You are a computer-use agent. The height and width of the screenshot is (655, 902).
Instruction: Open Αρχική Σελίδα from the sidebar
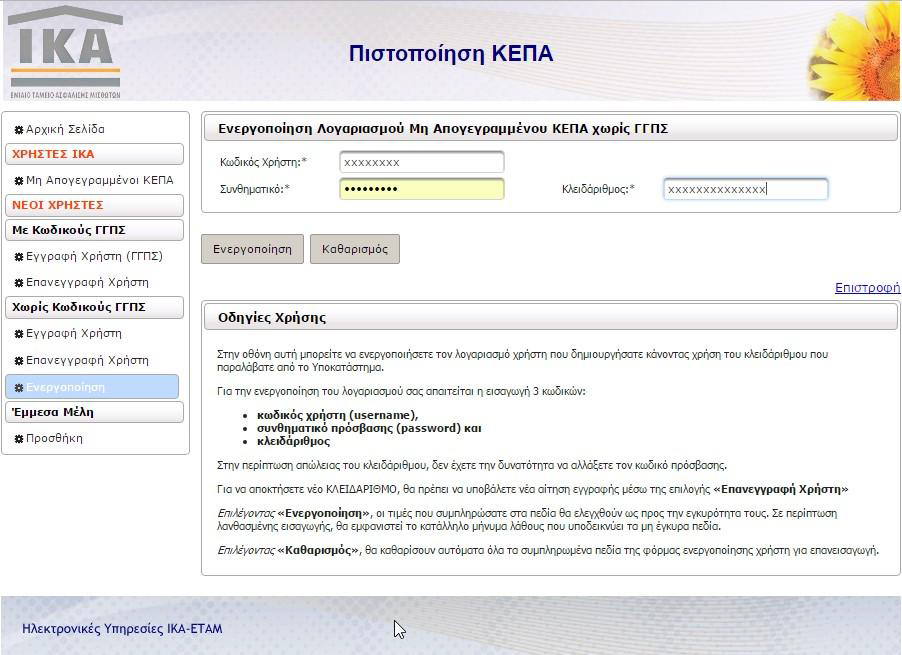pyautogui.click(x=65, y=129)
